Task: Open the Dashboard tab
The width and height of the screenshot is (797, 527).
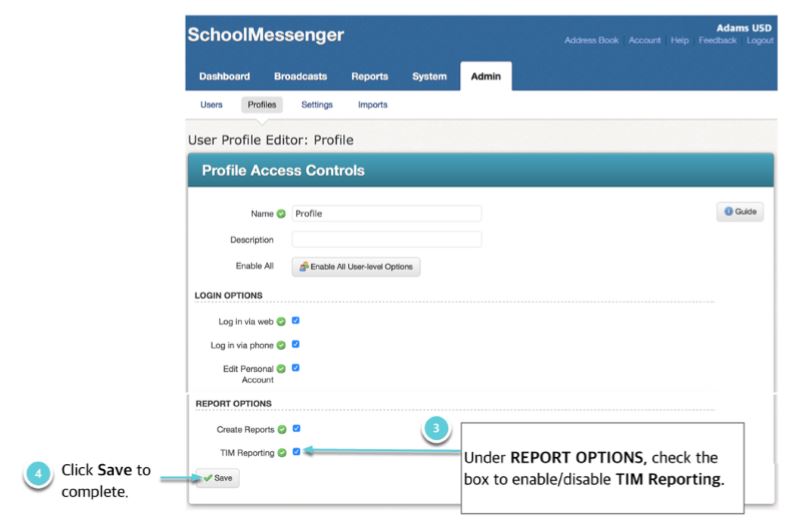Action: [x=225, y=76]
